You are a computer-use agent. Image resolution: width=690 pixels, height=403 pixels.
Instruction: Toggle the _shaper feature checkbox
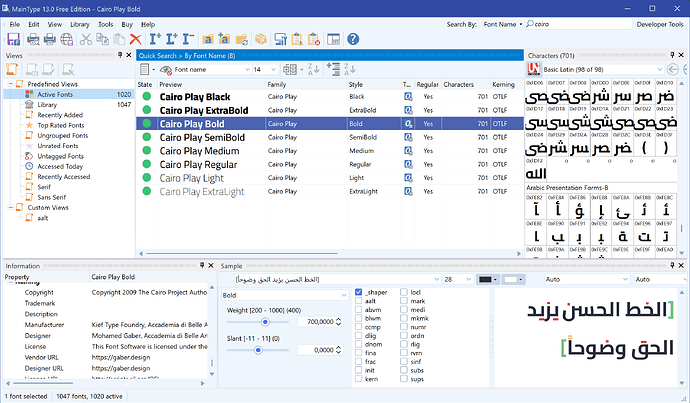tap(359, 292)
